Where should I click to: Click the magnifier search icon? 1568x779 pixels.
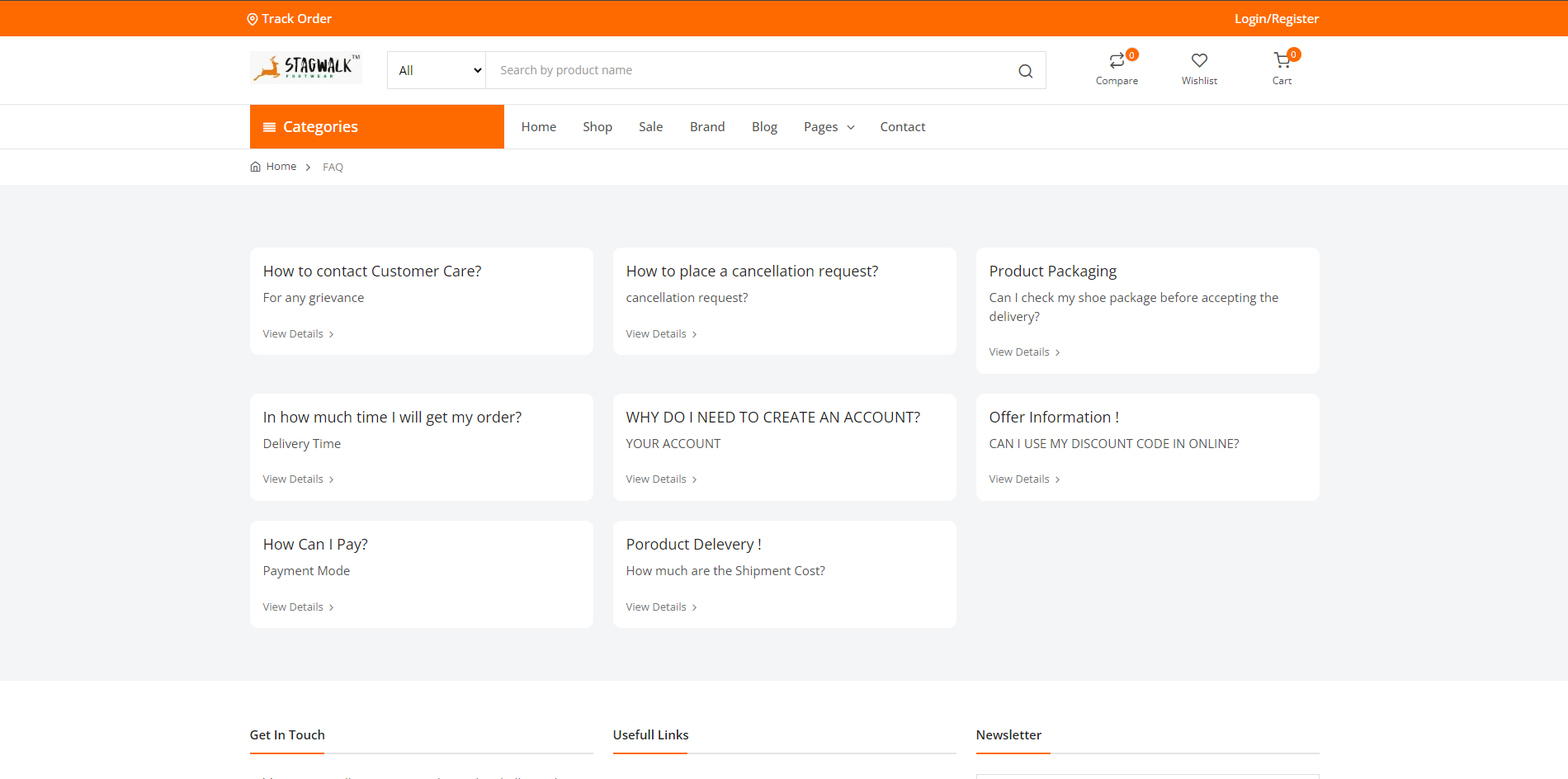click(x=1026, y=71)
